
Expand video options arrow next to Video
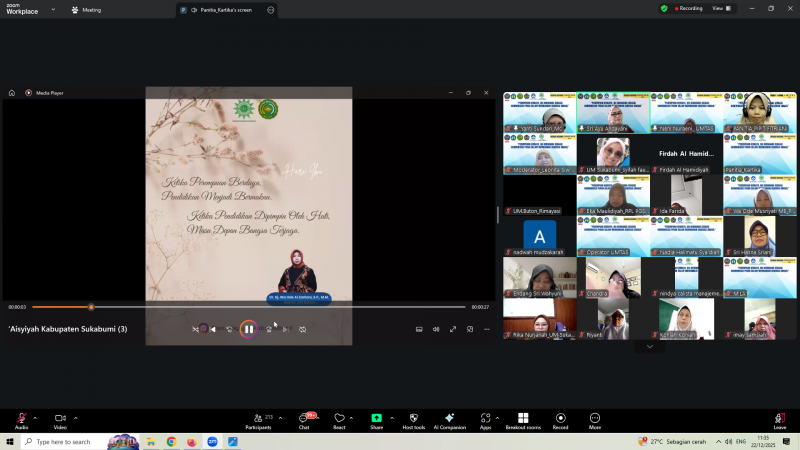click(75, 417)
